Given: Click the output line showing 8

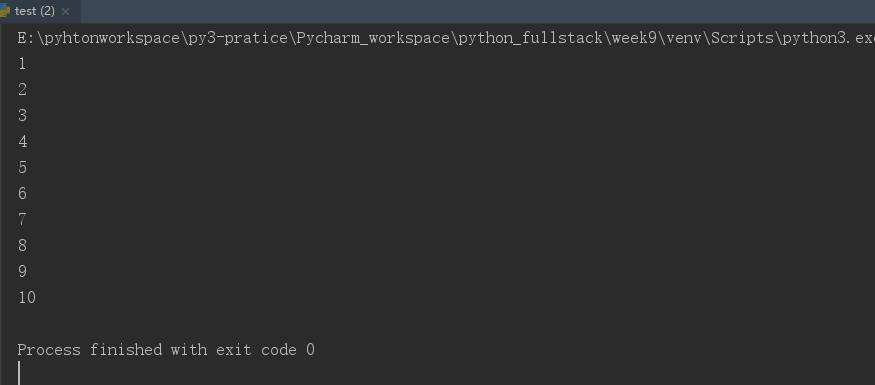Looking at the screenshot, I should pyautogui.click(x=22, y=246).
